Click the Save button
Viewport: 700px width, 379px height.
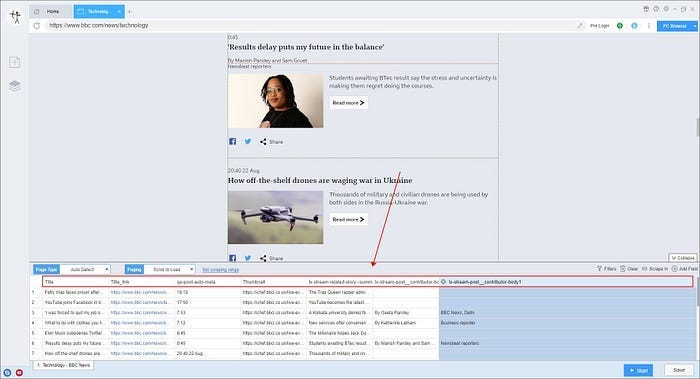[679, 370]
